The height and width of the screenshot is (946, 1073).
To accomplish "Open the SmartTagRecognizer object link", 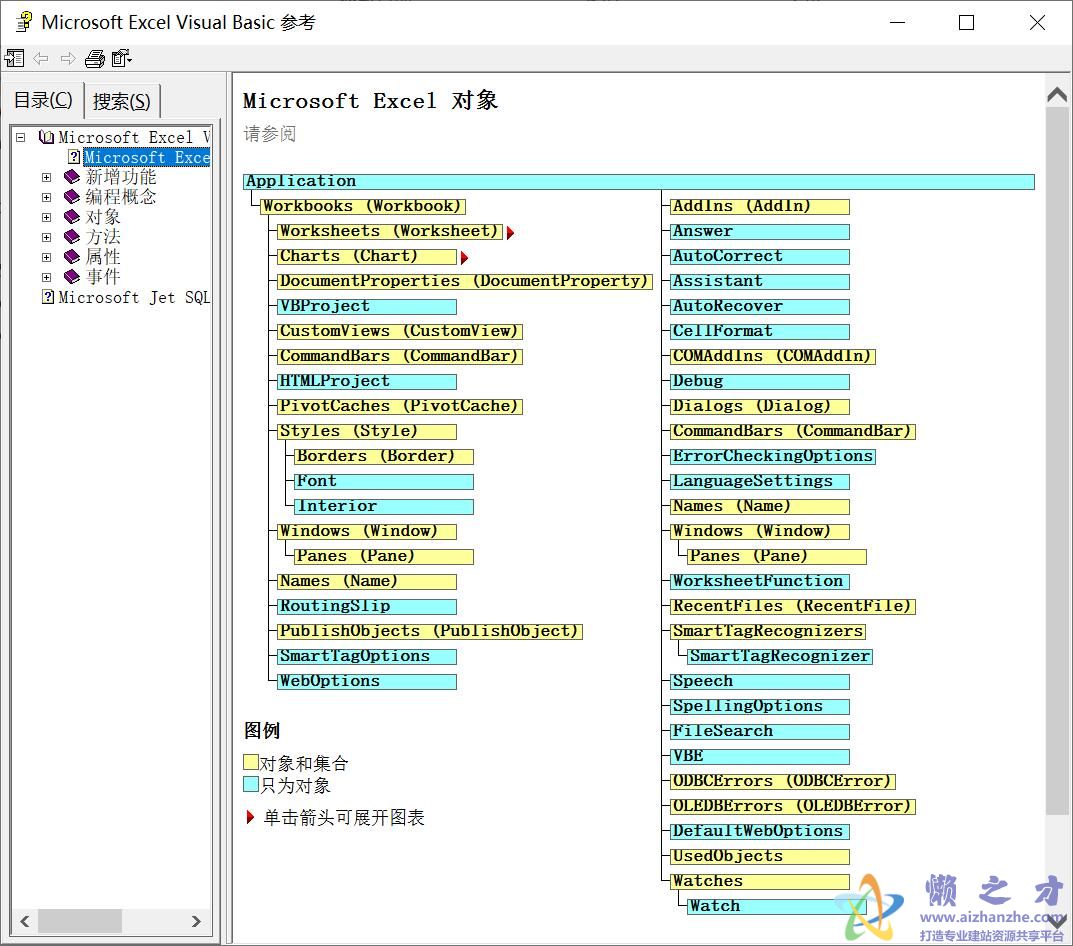I will (x=780, y=656).
